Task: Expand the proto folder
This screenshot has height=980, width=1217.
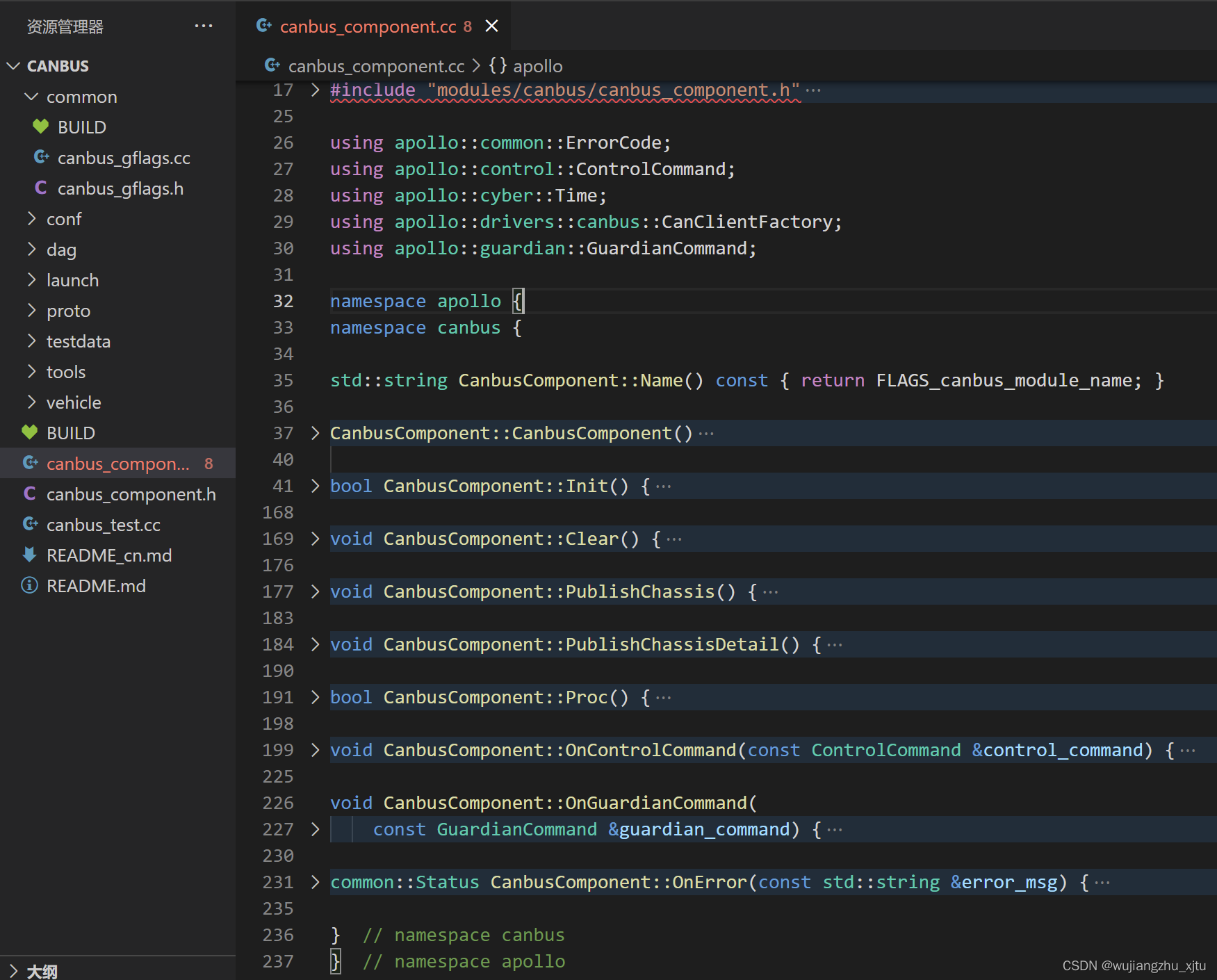Action: click(31, 311)
